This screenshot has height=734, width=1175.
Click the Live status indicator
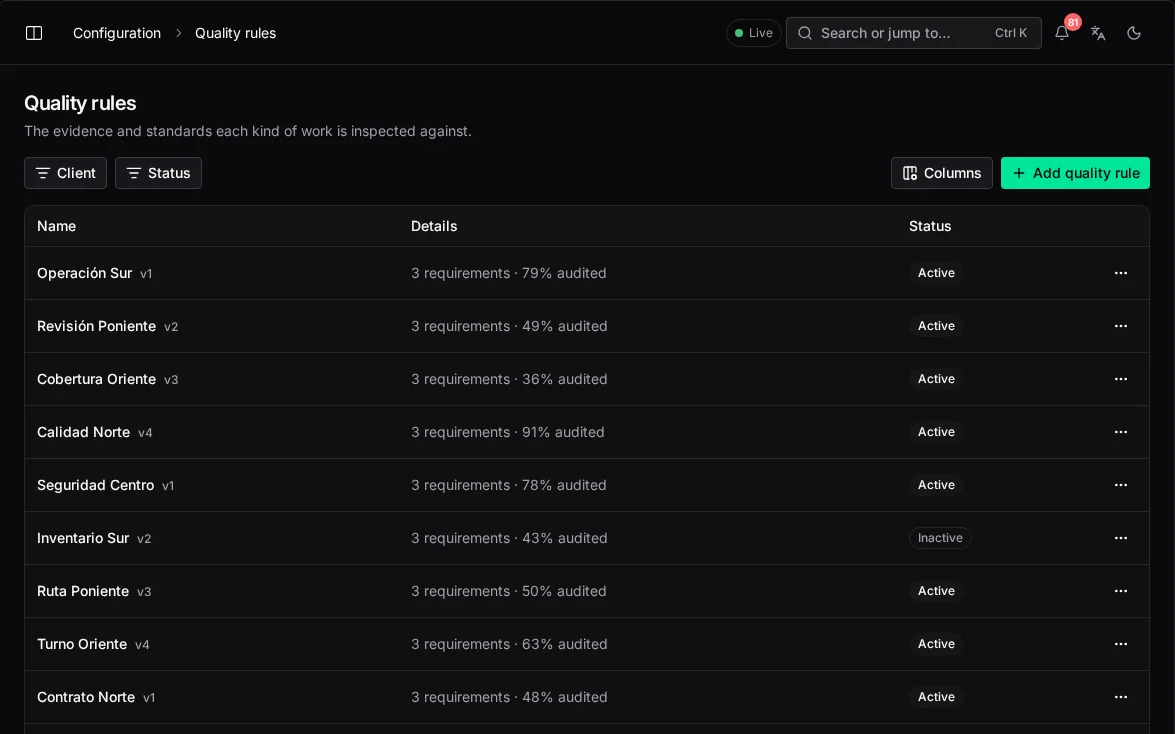[753, 33]
